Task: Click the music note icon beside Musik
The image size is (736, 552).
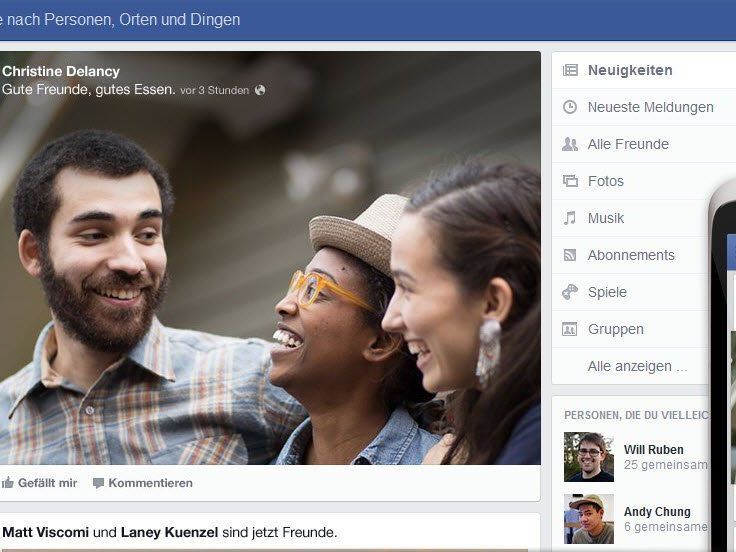Action: point(570,218)
